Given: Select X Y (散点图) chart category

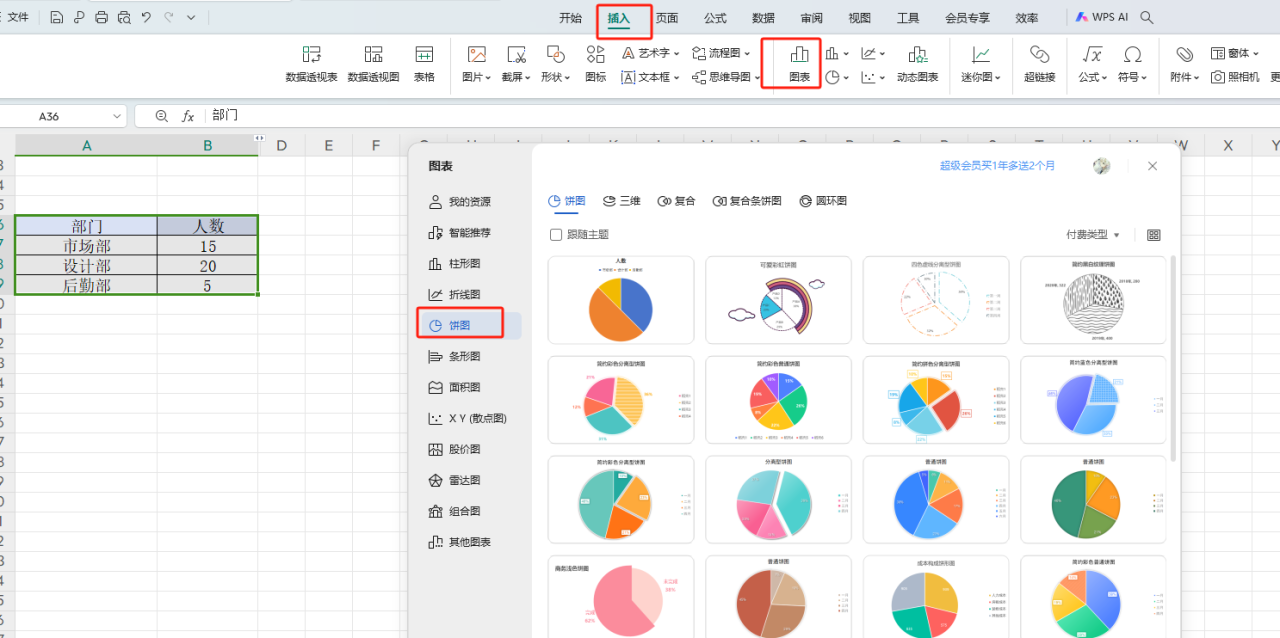Looking at the screenshot, I should tap(469, 418).
